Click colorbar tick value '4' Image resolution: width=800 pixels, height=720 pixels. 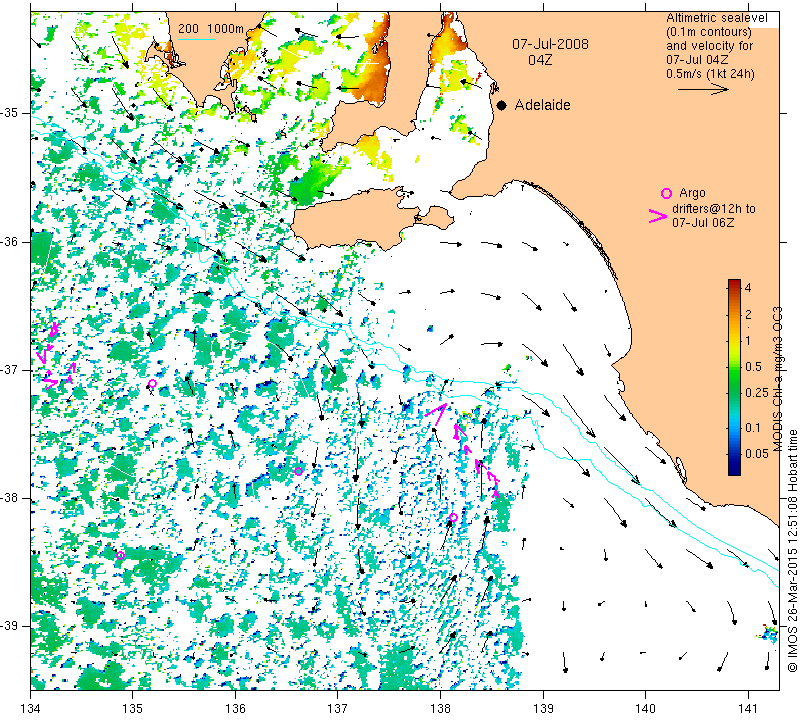pyautogui.click(x=748, y=288)
